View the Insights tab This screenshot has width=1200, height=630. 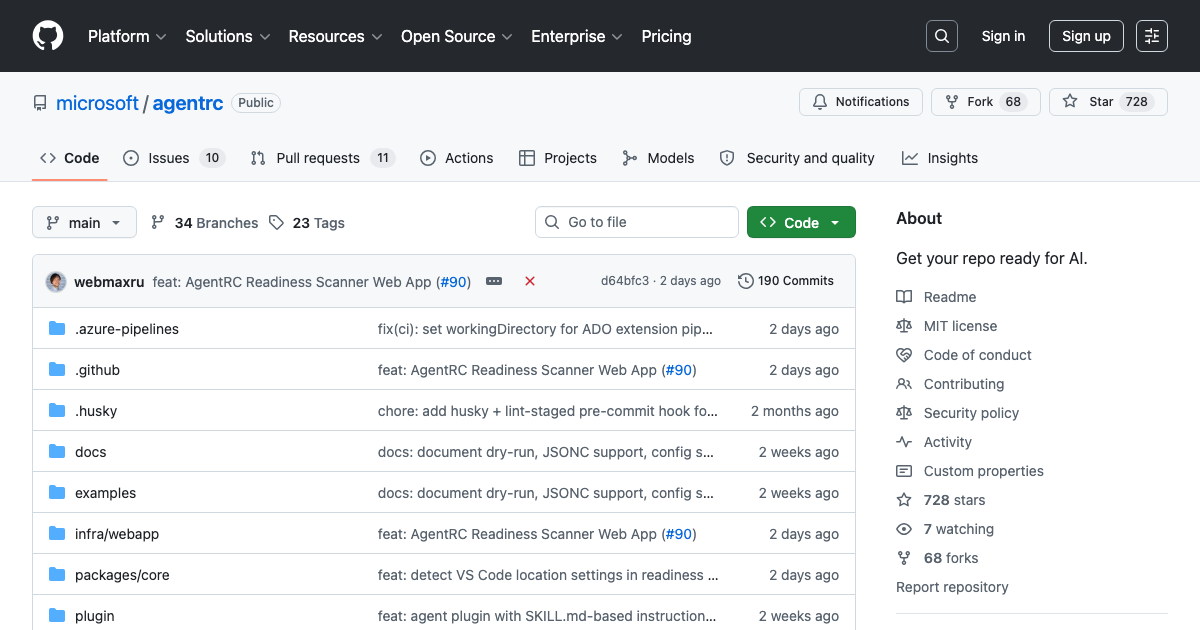pos(940,158)
